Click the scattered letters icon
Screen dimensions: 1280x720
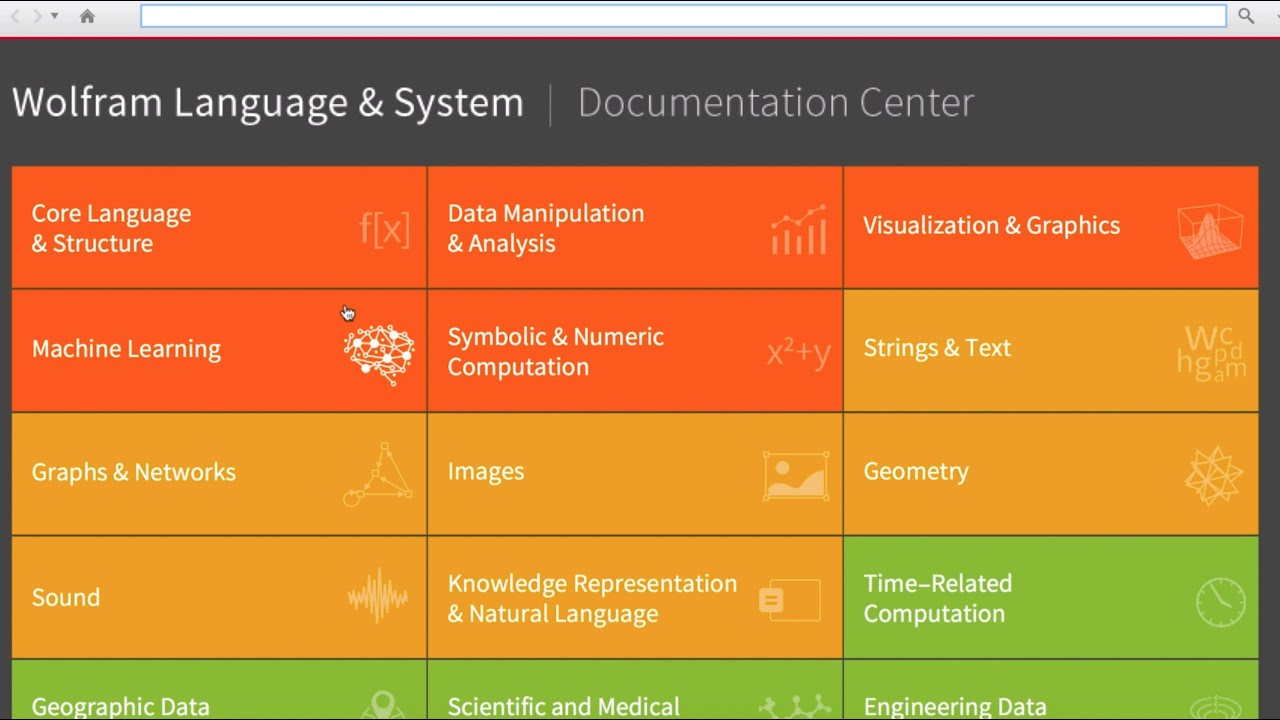click(1211, 352)
